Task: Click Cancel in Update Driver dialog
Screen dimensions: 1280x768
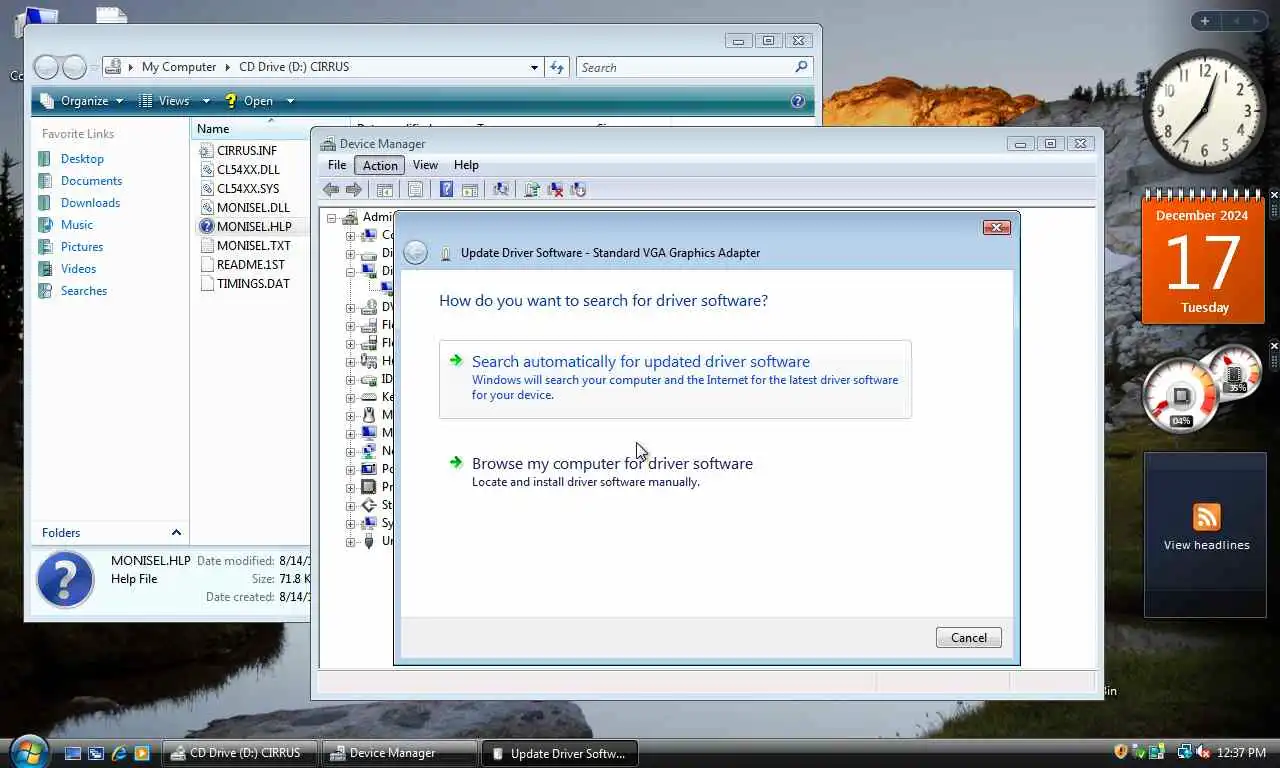Action: (968, 638)
